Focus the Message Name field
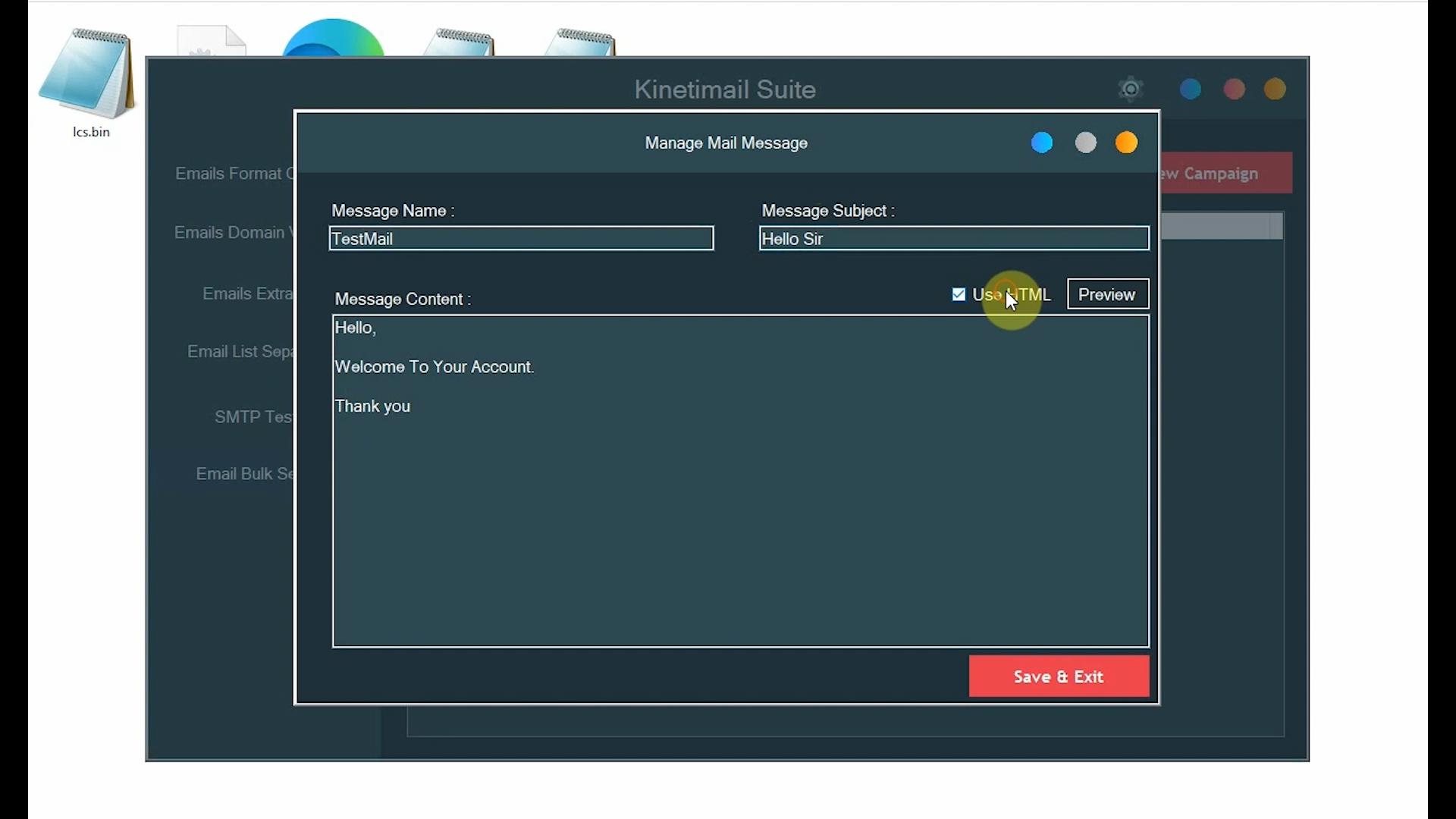Image resolution: width=1456 pixels, height=819 pixels. (x=521, y=239)
